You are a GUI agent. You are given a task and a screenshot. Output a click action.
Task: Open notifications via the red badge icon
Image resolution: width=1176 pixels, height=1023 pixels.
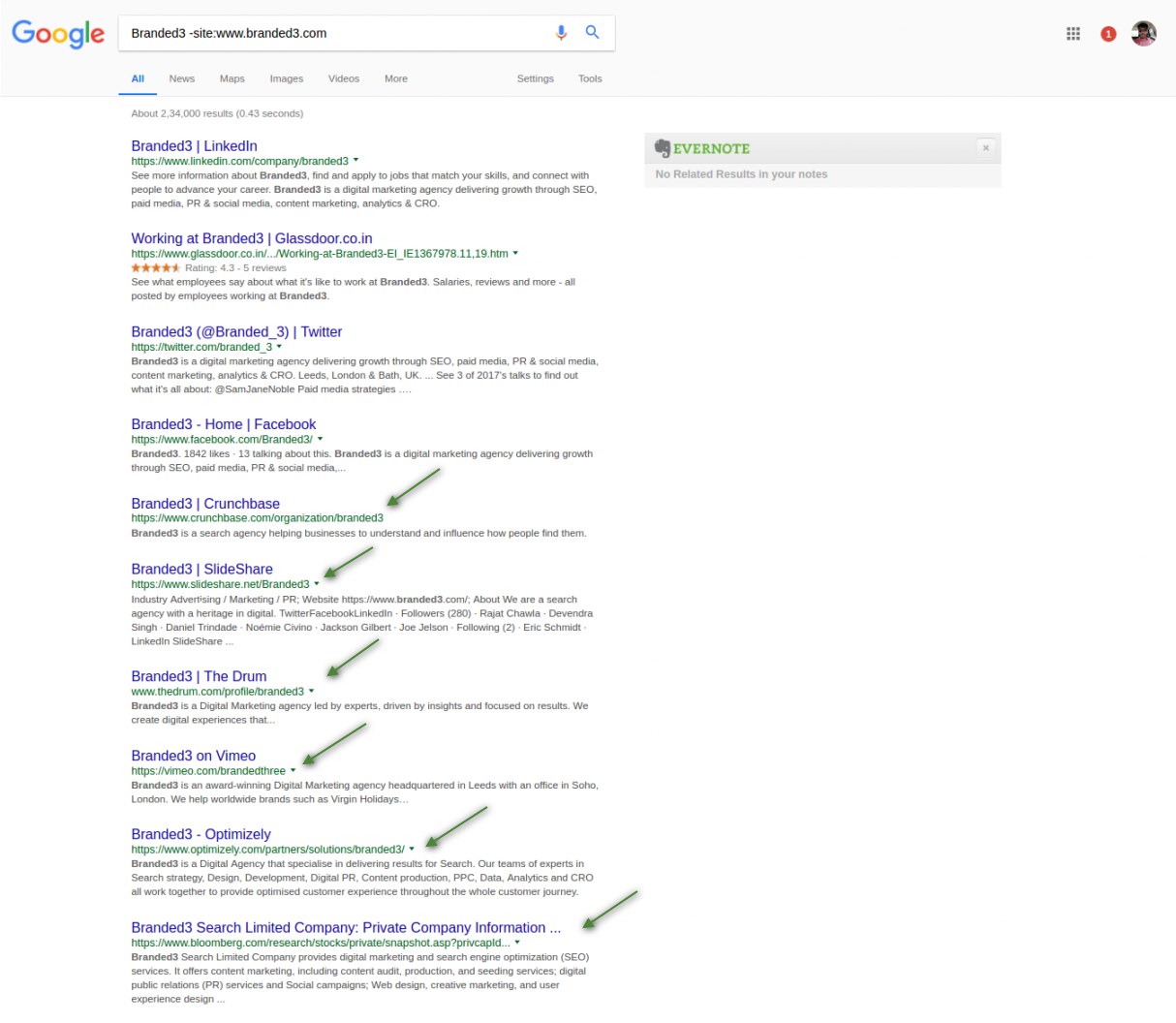(1108, 32)
